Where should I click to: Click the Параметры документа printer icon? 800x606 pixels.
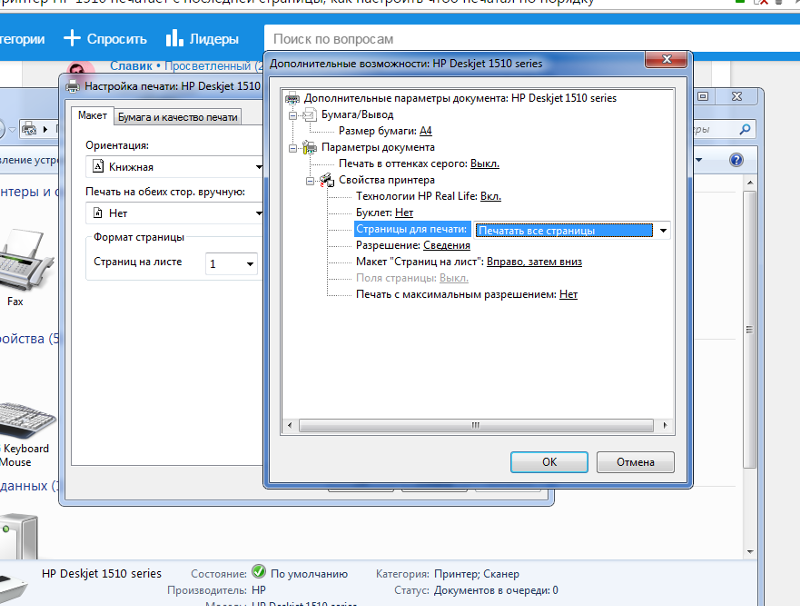coord(310,147)
